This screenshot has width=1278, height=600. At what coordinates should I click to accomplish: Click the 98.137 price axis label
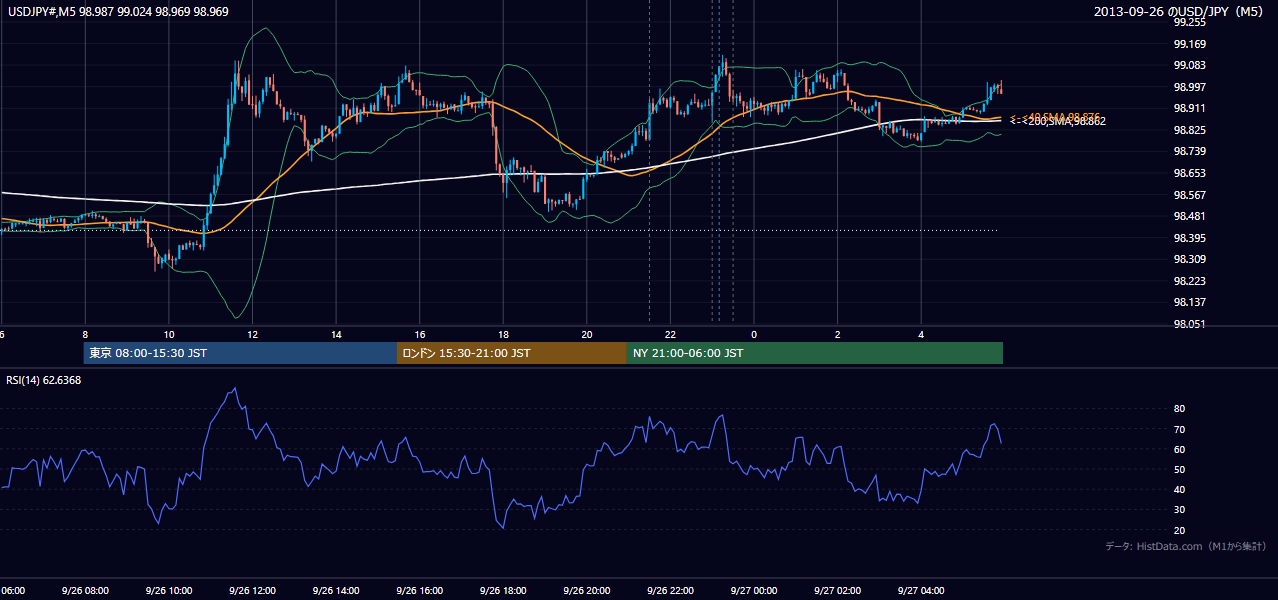click(x=1189, y=302)
